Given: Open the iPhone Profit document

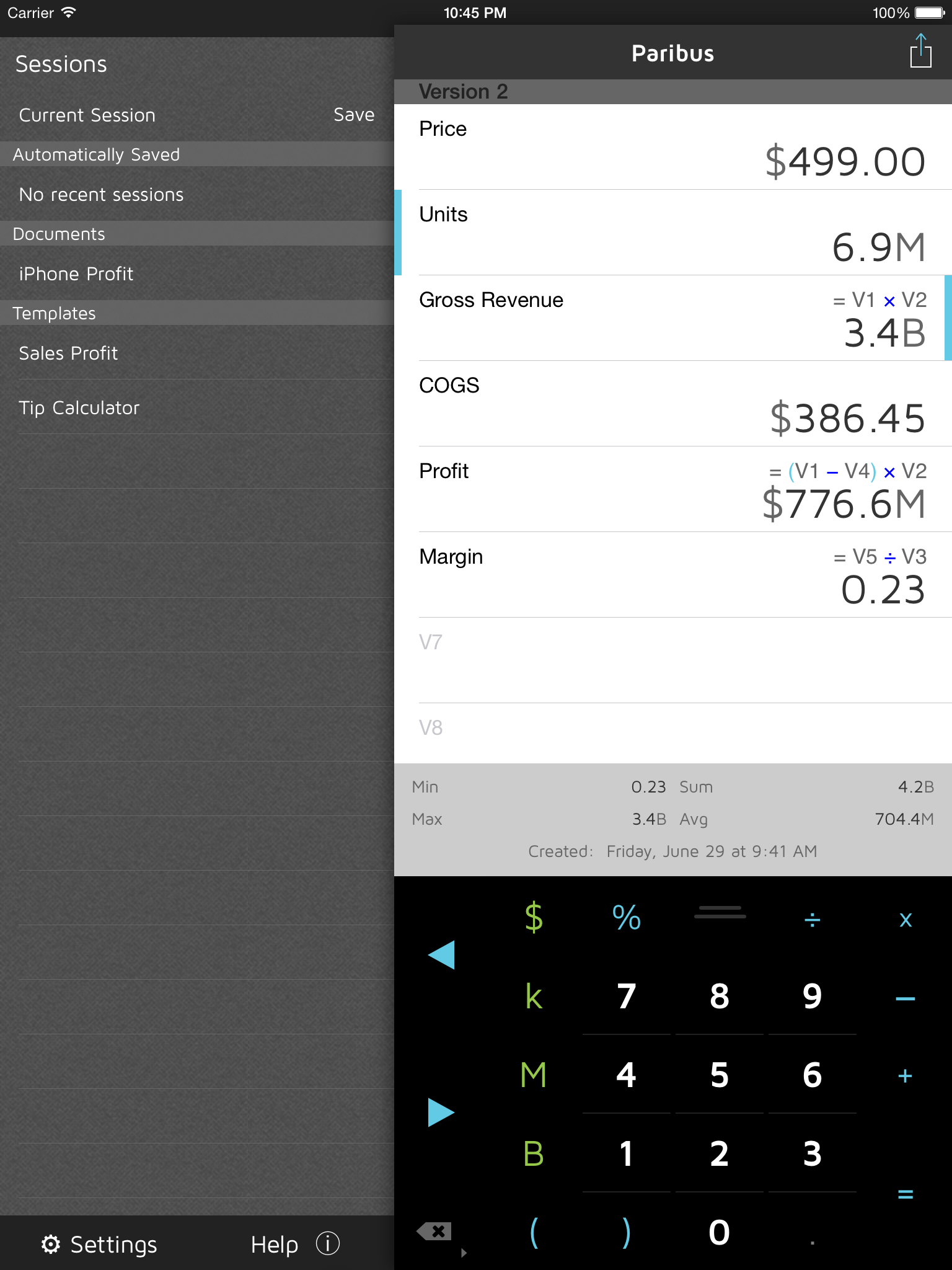Looking at the screenshot, I should click(x=76, y=273).
